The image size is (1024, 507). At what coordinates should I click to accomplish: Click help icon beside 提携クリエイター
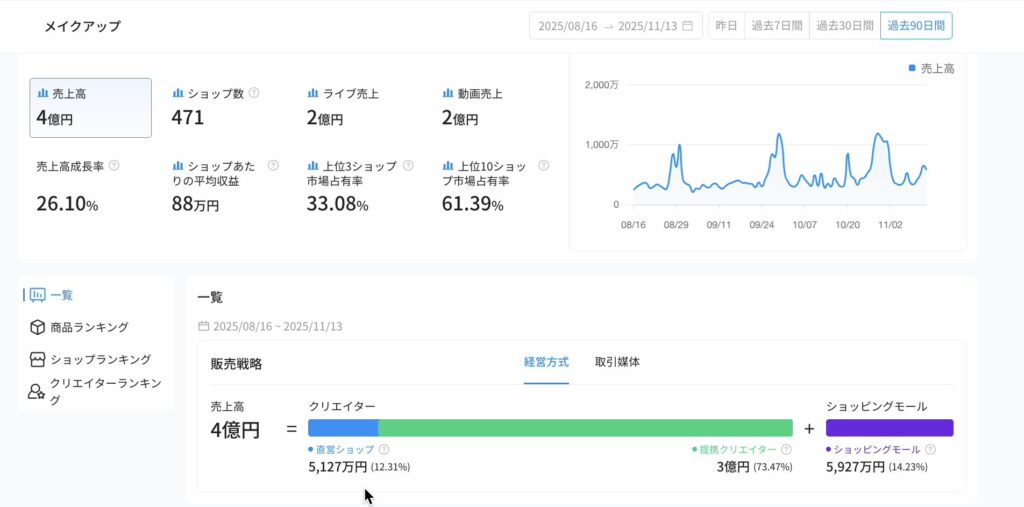(x=786, y=450)
